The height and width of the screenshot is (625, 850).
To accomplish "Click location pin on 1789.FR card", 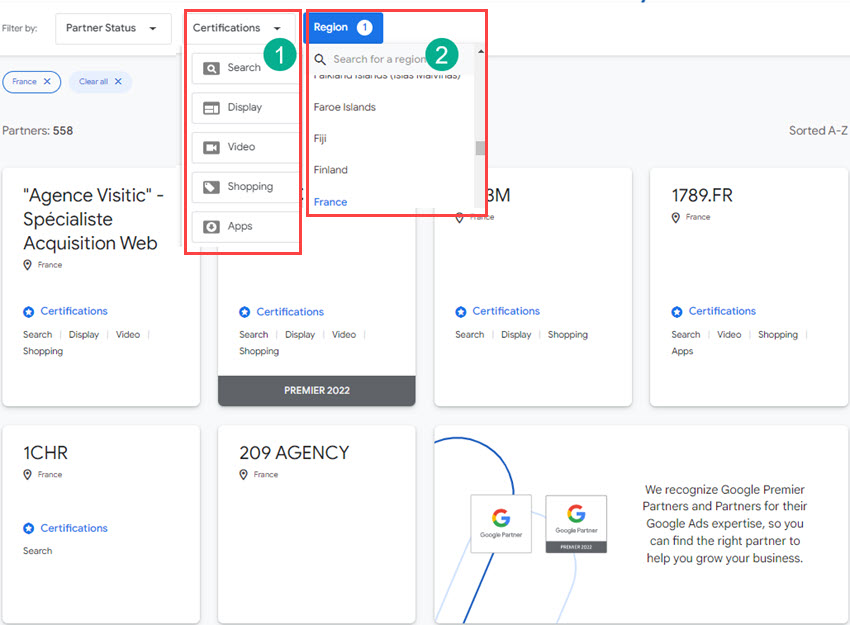I will (675, 217).
